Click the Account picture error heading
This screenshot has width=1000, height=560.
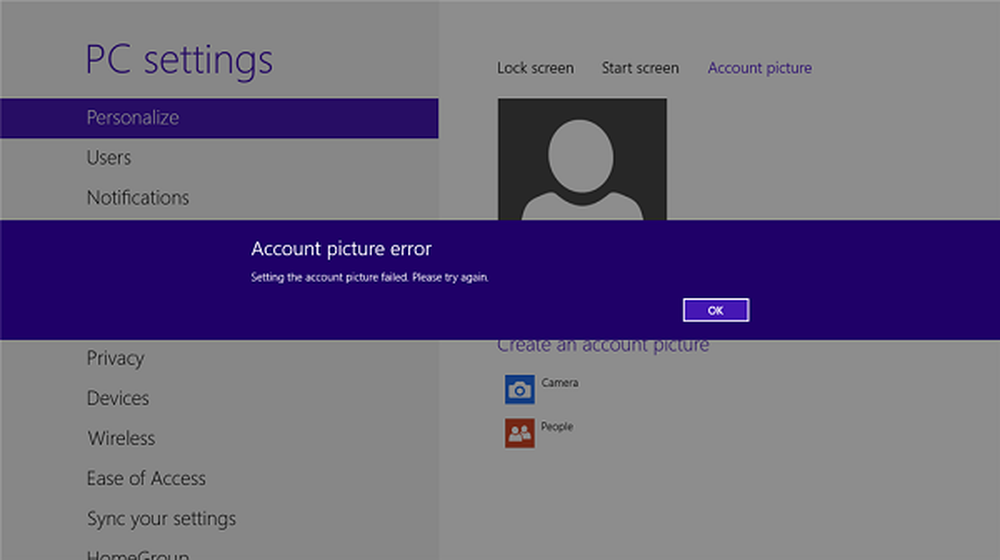click(341, 249)
